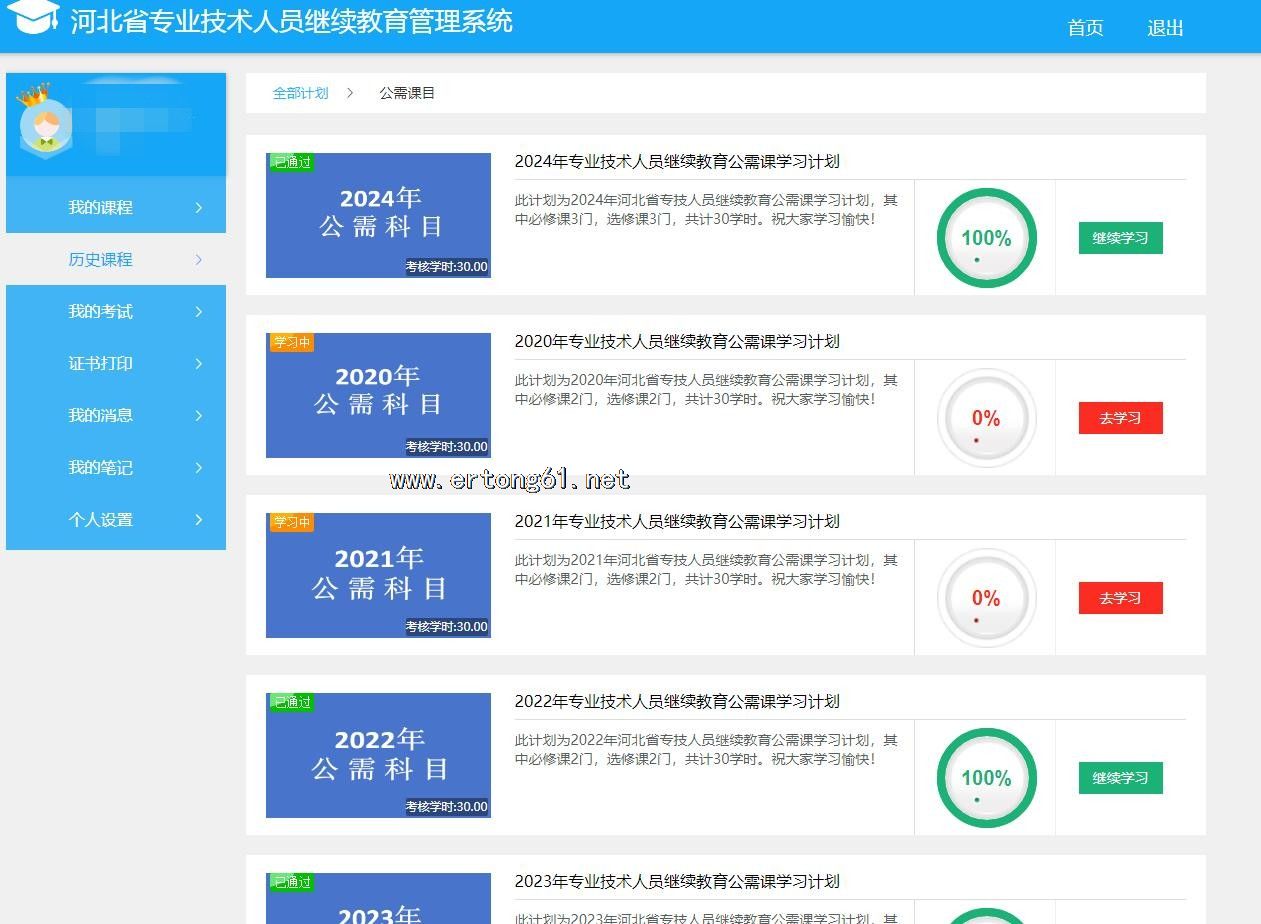Open 2023年专业技术人员继续教育公需课学习计划 title
Screen dimensions: 1261x924
676,881
